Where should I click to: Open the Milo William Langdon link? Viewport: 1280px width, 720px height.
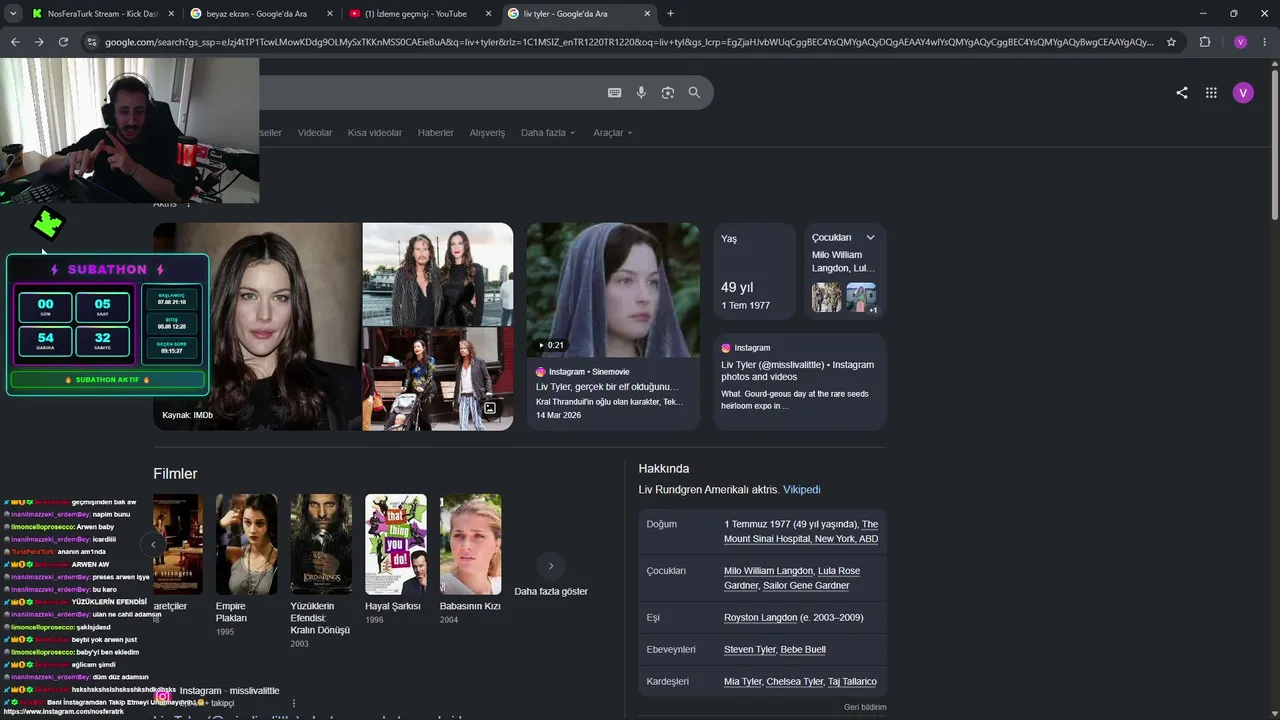768,571
